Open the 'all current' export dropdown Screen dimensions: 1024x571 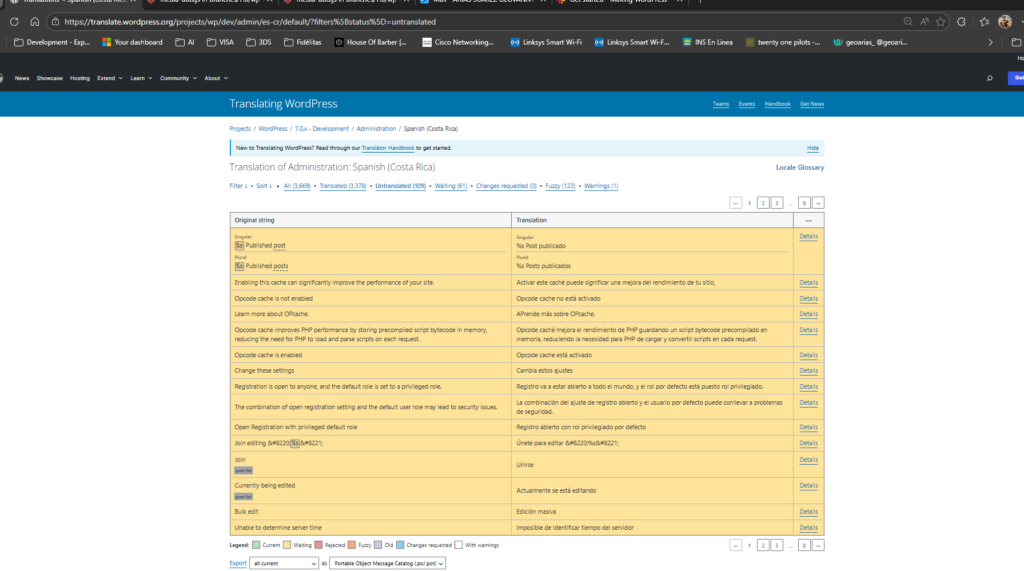pyautogui.click(x=284, y=563)
